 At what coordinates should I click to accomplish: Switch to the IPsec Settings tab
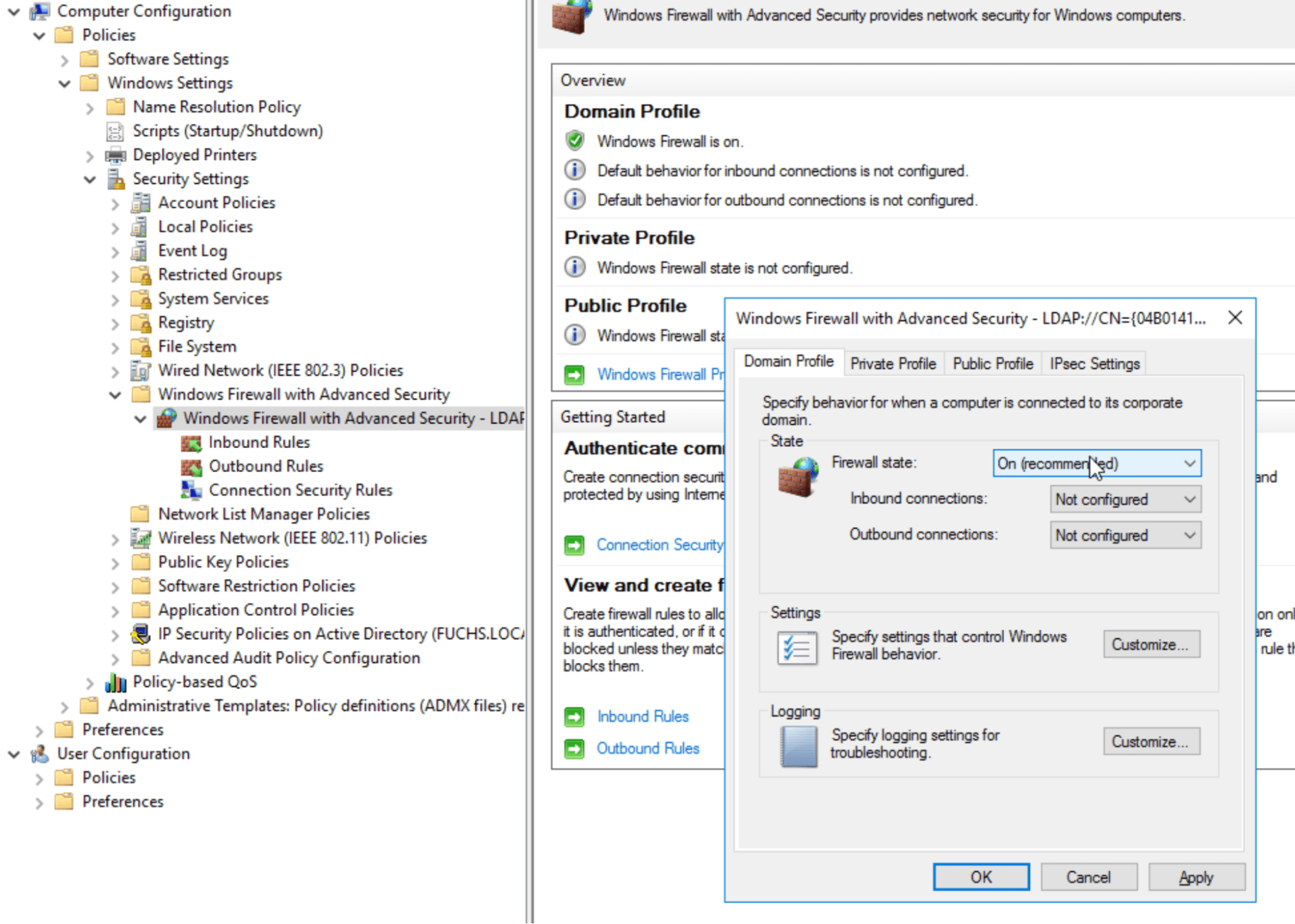click(x=1094, y=363)
